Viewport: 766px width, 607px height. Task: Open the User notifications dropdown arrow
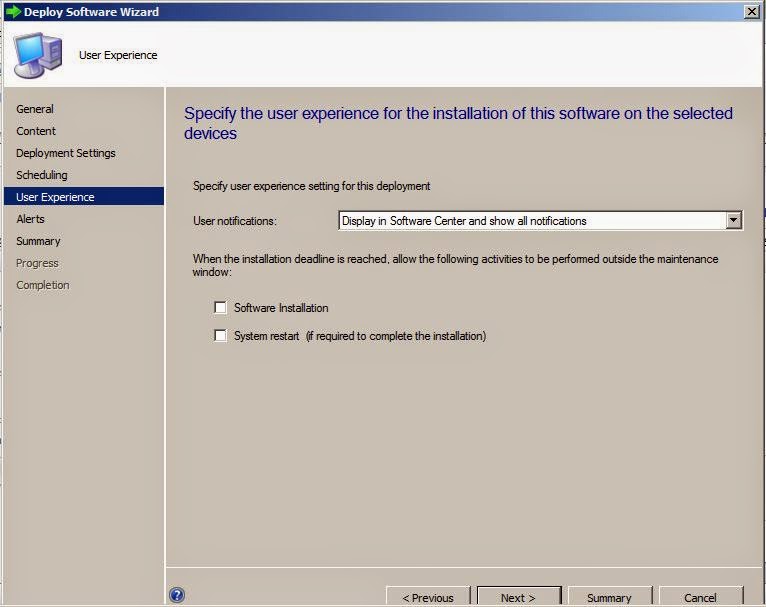click(x=733, y=221)
